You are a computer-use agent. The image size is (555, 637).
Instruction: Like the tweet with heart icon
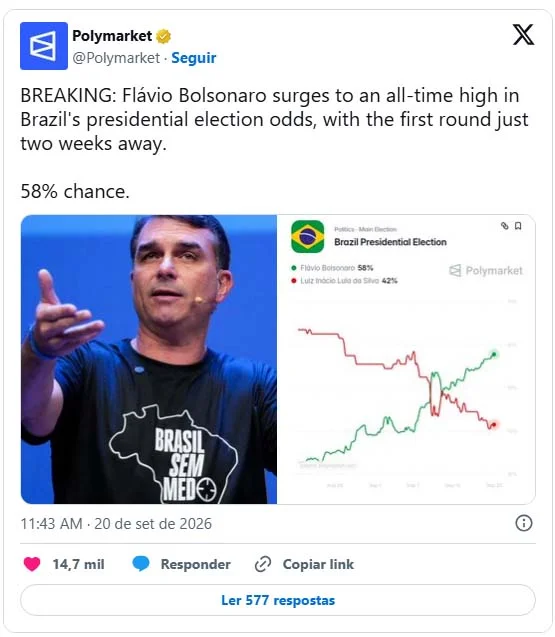tap(32, 564)
